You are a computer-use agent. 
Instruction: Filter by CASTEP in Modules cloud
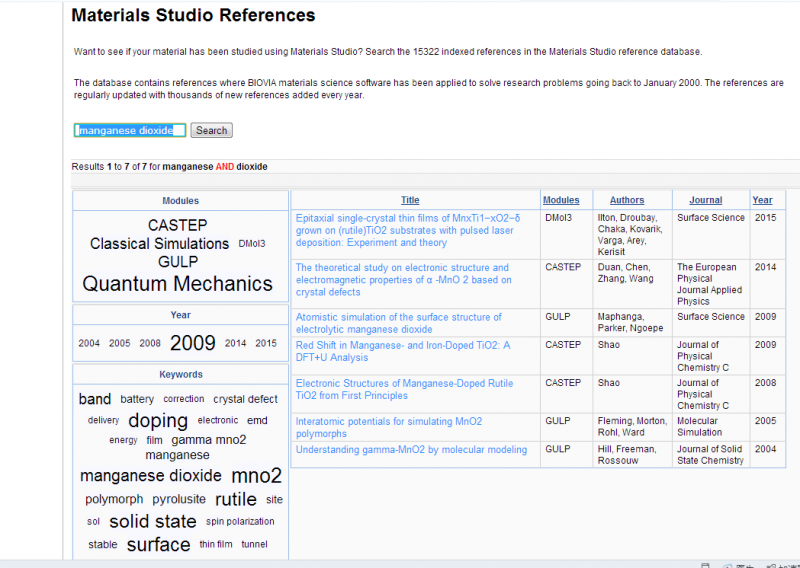tap(177, 225)
